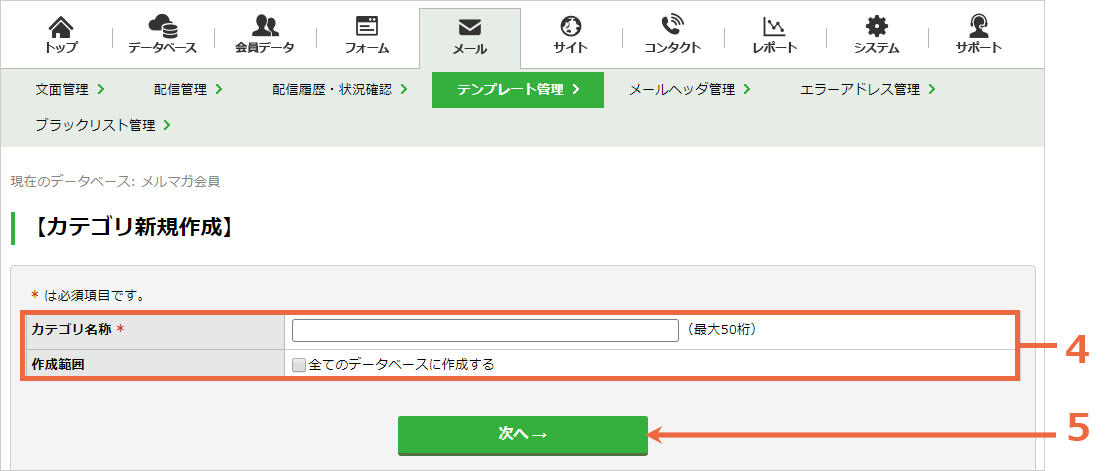
Task: Open 配信履歴・状況確認 submenu
Action: pyautogui.click(x=340, y=90)
